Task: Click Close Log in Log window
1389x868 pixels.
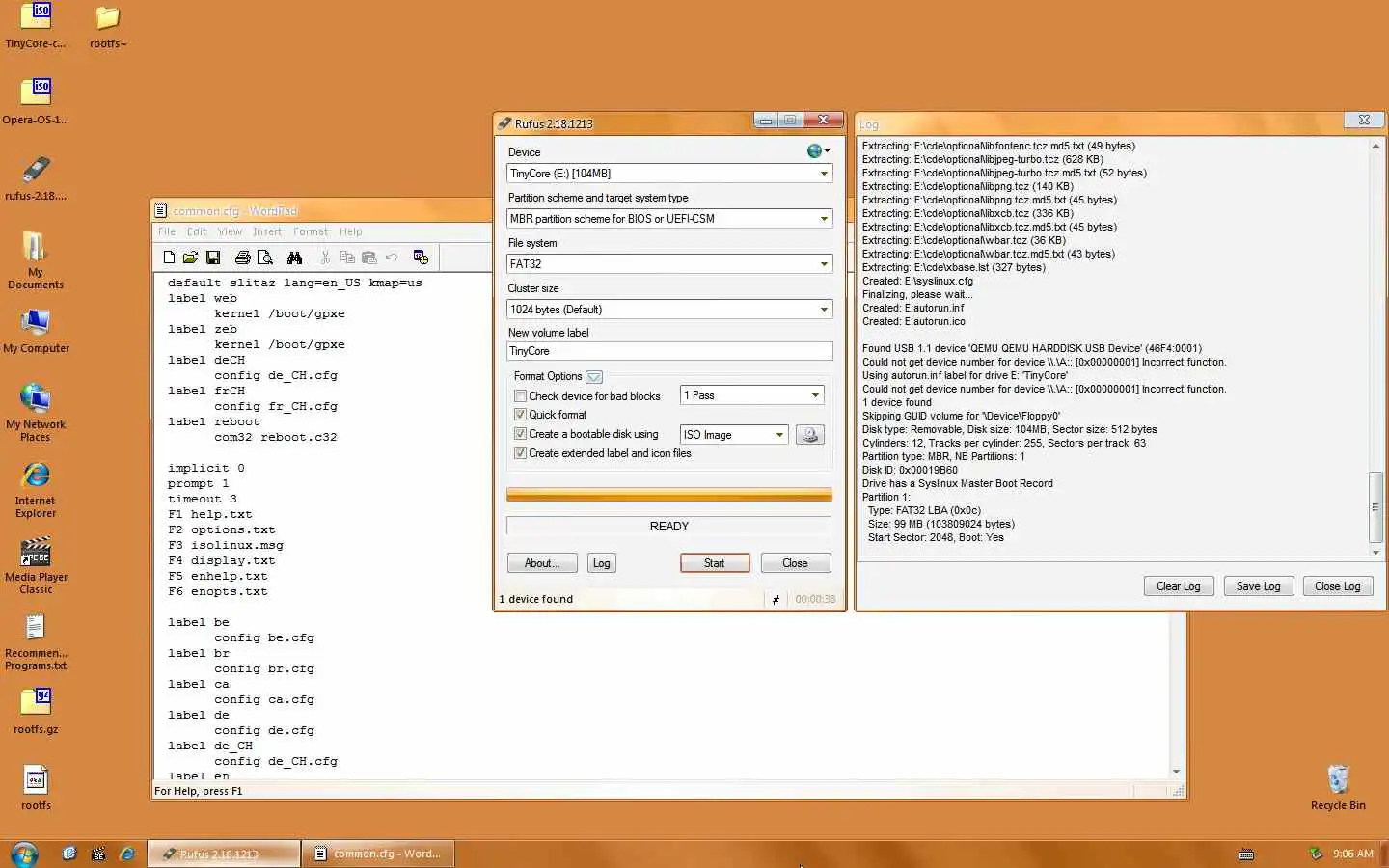Action: click(x=1338, y=586)
